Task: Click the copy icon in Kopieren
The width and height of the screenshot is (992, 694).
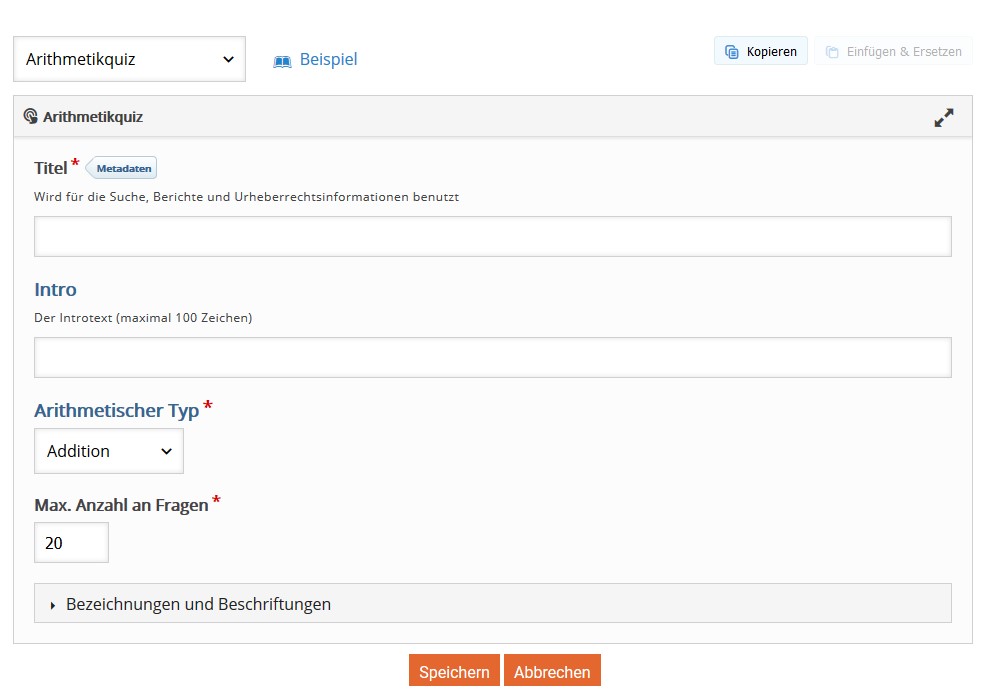Action: 731,52
